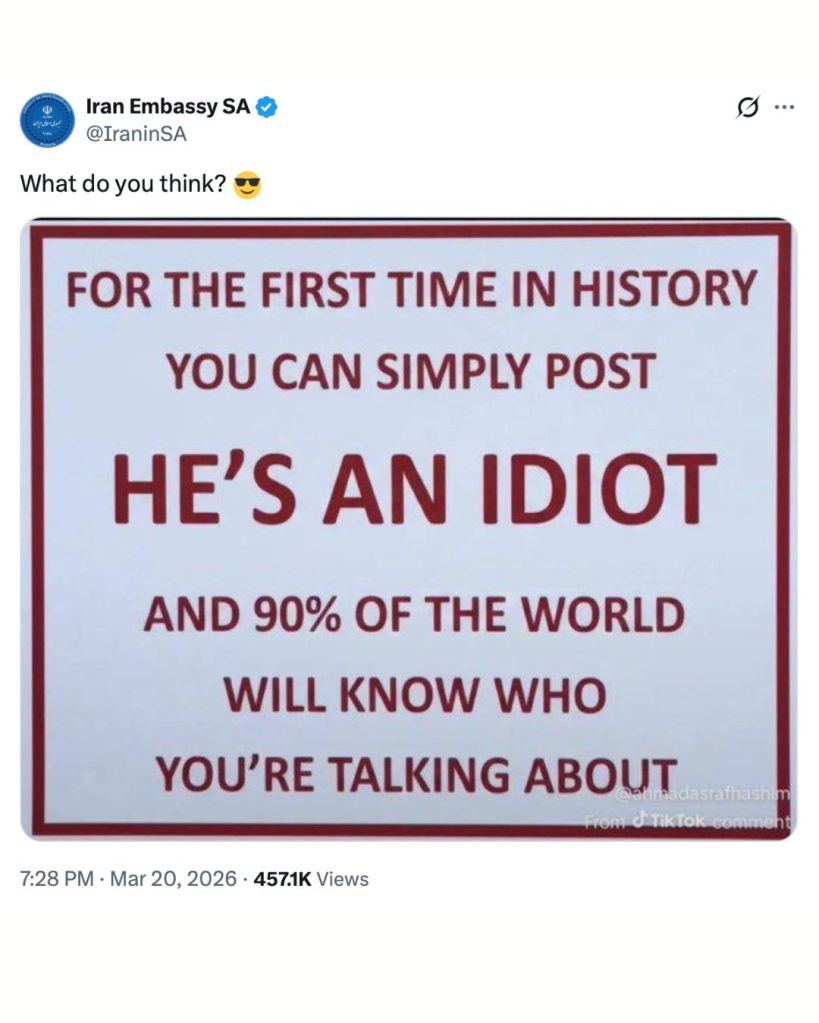Click "FOR THE FIRST TIME IN HISTORY" line
The width and height of the screenshot is (819, 1023).
coord(411,291)
